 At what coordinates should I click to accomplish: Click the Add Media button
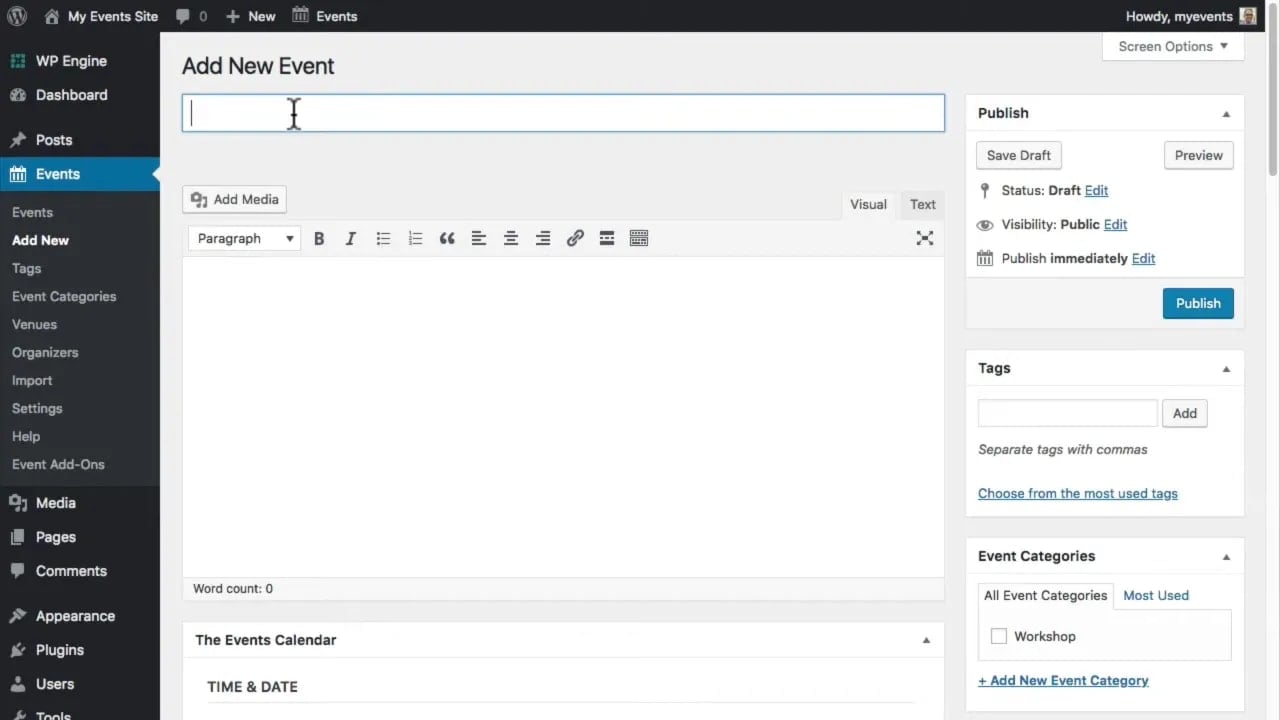(x=235, y=199)
